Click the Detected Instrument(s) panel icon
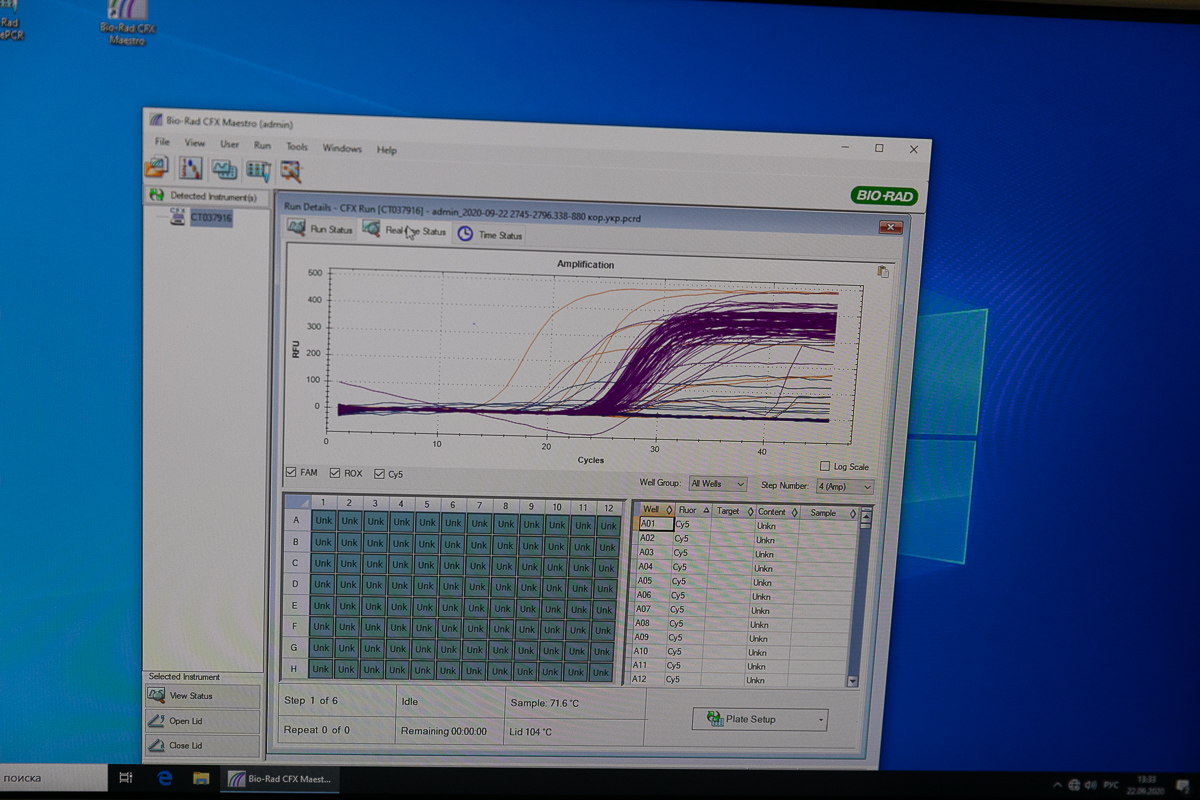1200x800 pixels. (156, 195)
